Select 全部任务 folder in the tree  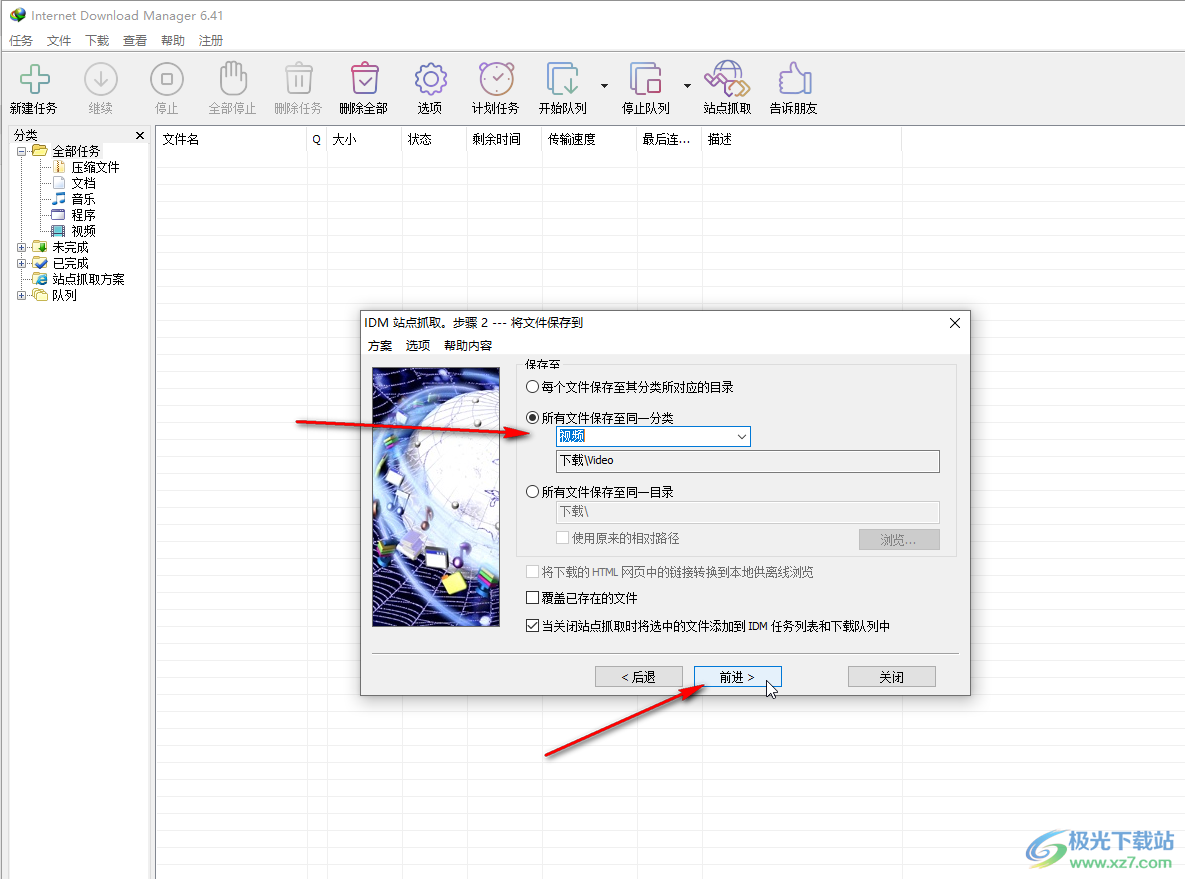click(x=76, y=151)
